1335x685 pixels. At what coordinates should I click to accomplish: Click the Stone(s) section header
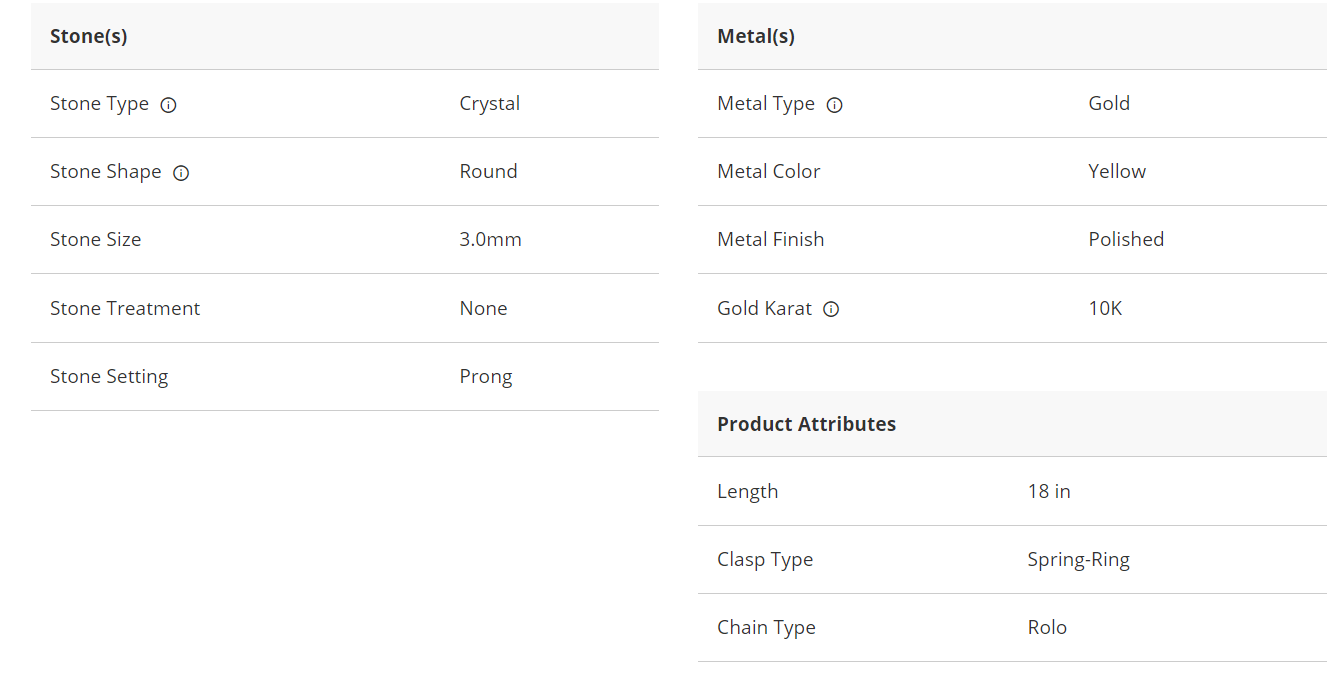coord(89,36)
